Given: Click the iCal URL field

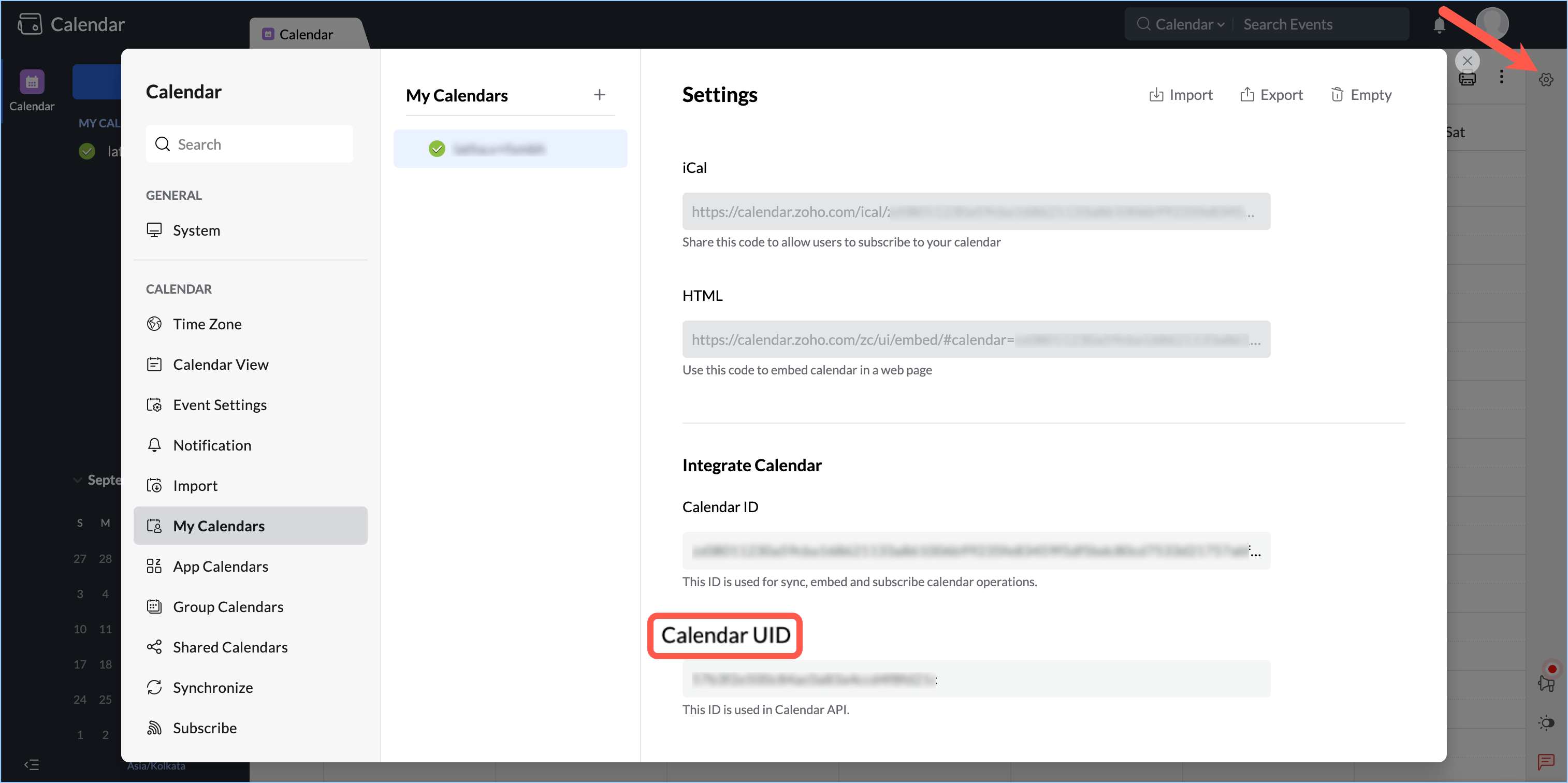Looking at the screenshot, I should (x=976, y=211).
